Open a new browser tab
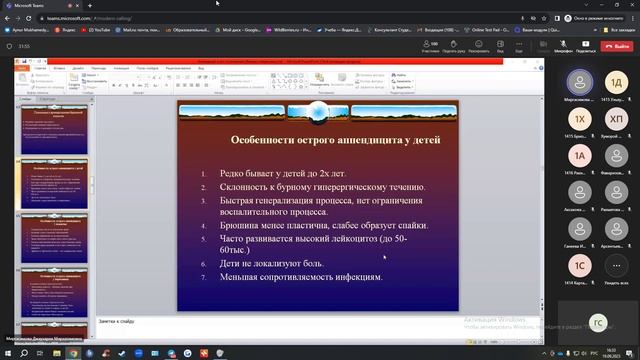The width and height of the screenshot is (640, 360). click(90, 6)
